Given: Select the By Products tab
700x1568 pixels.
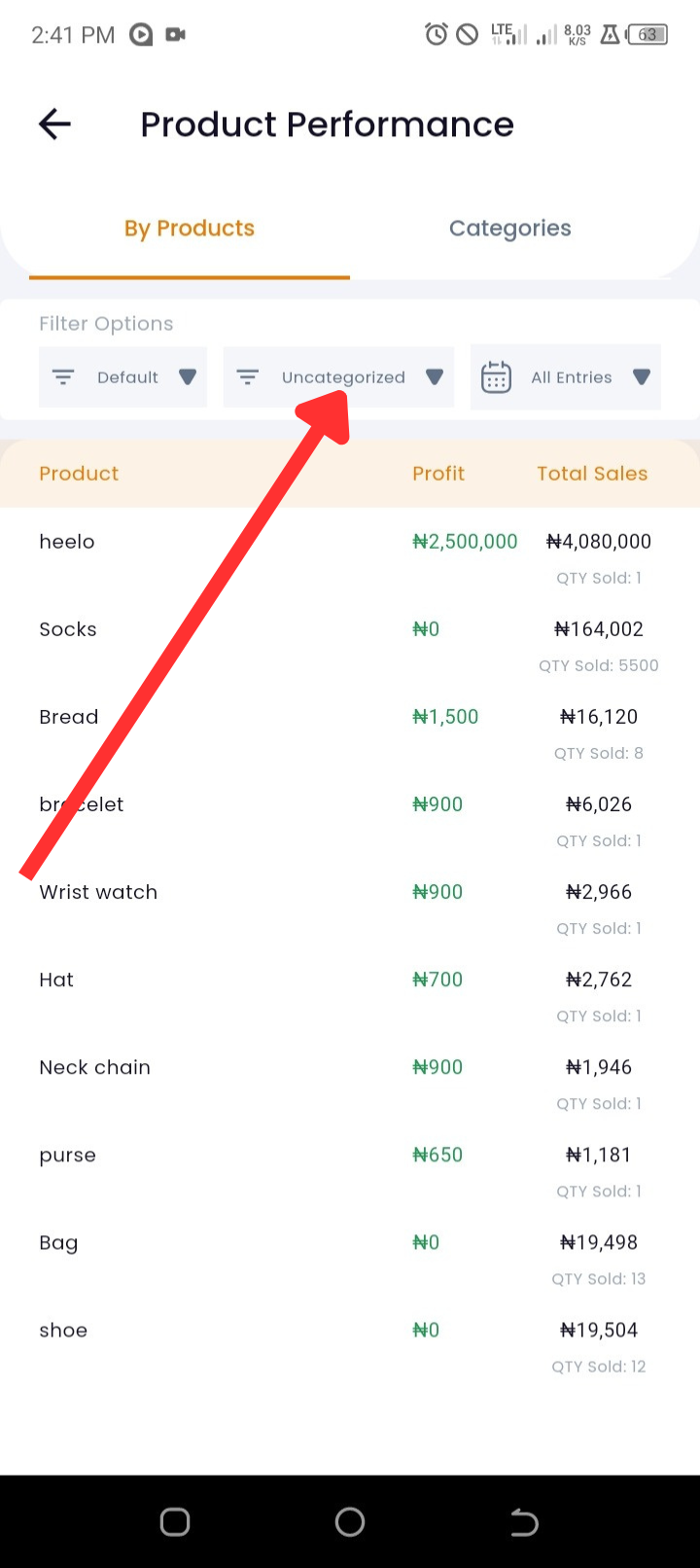Looking at the screenshot, I should click(x=190, y=229).
